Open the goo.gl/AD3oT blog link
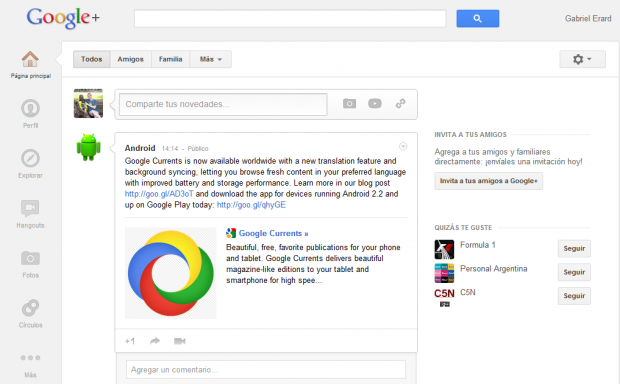The width and height of the screenshot is (620, 384). [x=159, y=194]
